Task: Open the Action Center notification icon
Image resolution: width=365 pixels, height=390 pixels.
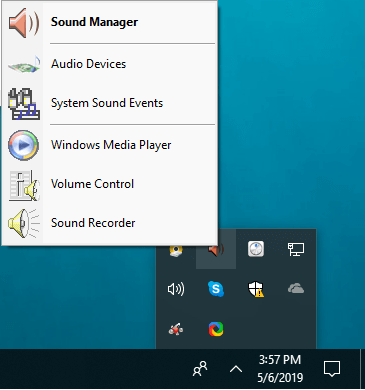Action: [x=332, y=369]
